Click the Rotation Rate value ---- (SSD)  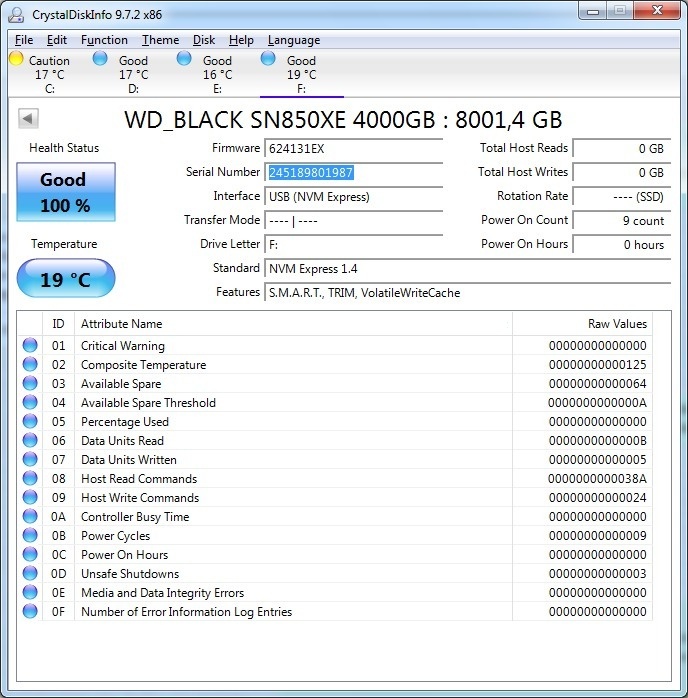(622, 196)
